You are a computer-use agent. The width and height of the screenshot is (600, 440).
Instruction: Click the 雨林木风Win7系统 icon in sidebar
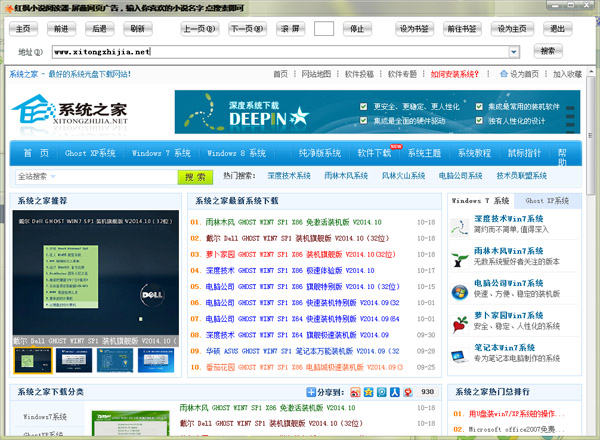point(460,257)
